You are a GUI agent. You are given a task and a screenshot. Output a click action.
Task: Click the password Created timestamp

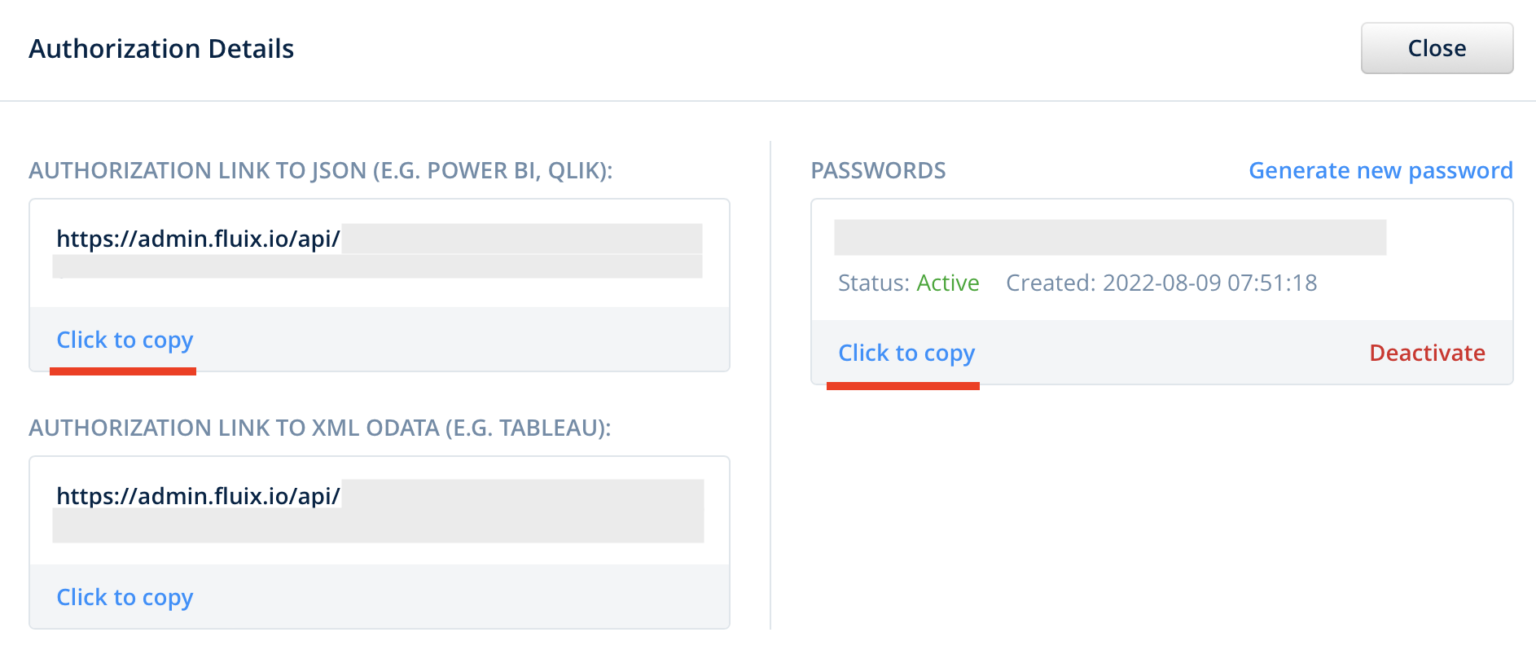point(1161,283)
